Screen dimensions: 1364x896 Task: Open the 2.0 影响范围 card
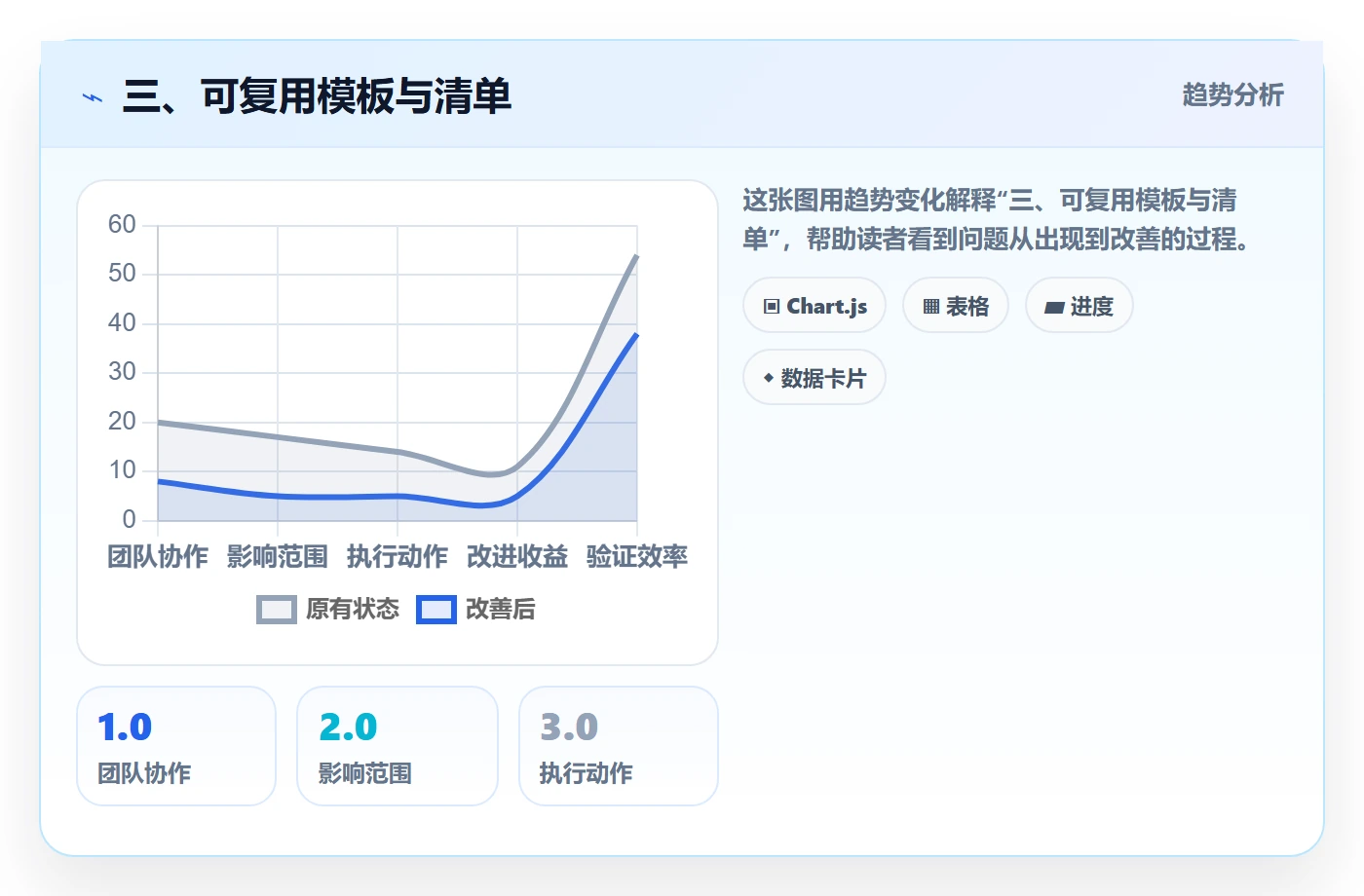398,746
